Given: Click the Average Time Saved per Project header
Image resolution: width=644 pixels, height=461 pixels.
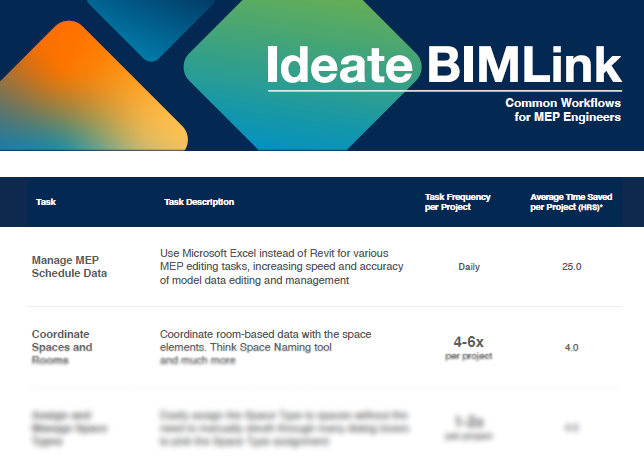Looking at the screenshot, I should [x=571, y=202].
